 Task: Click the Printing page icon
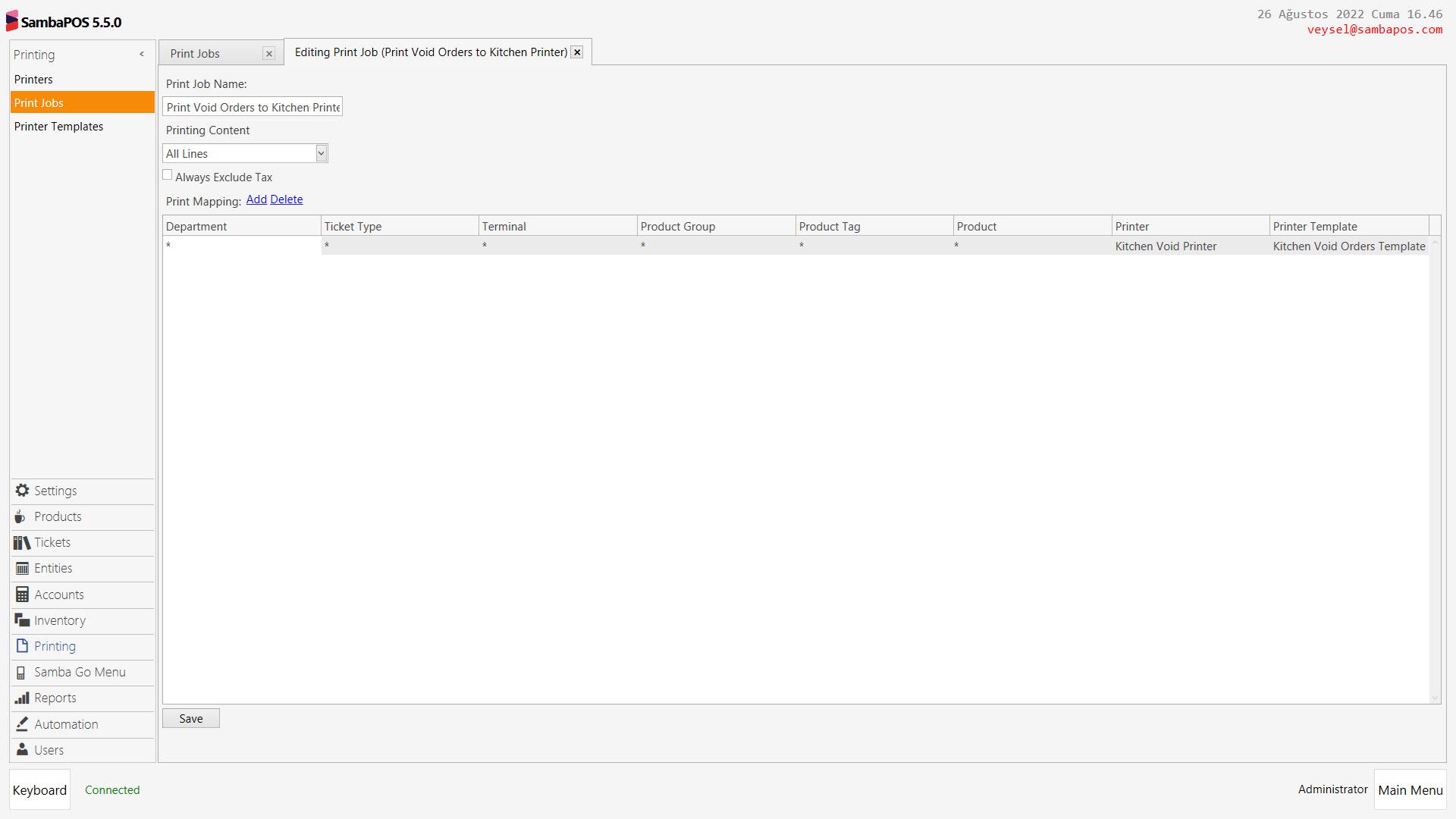22,646
